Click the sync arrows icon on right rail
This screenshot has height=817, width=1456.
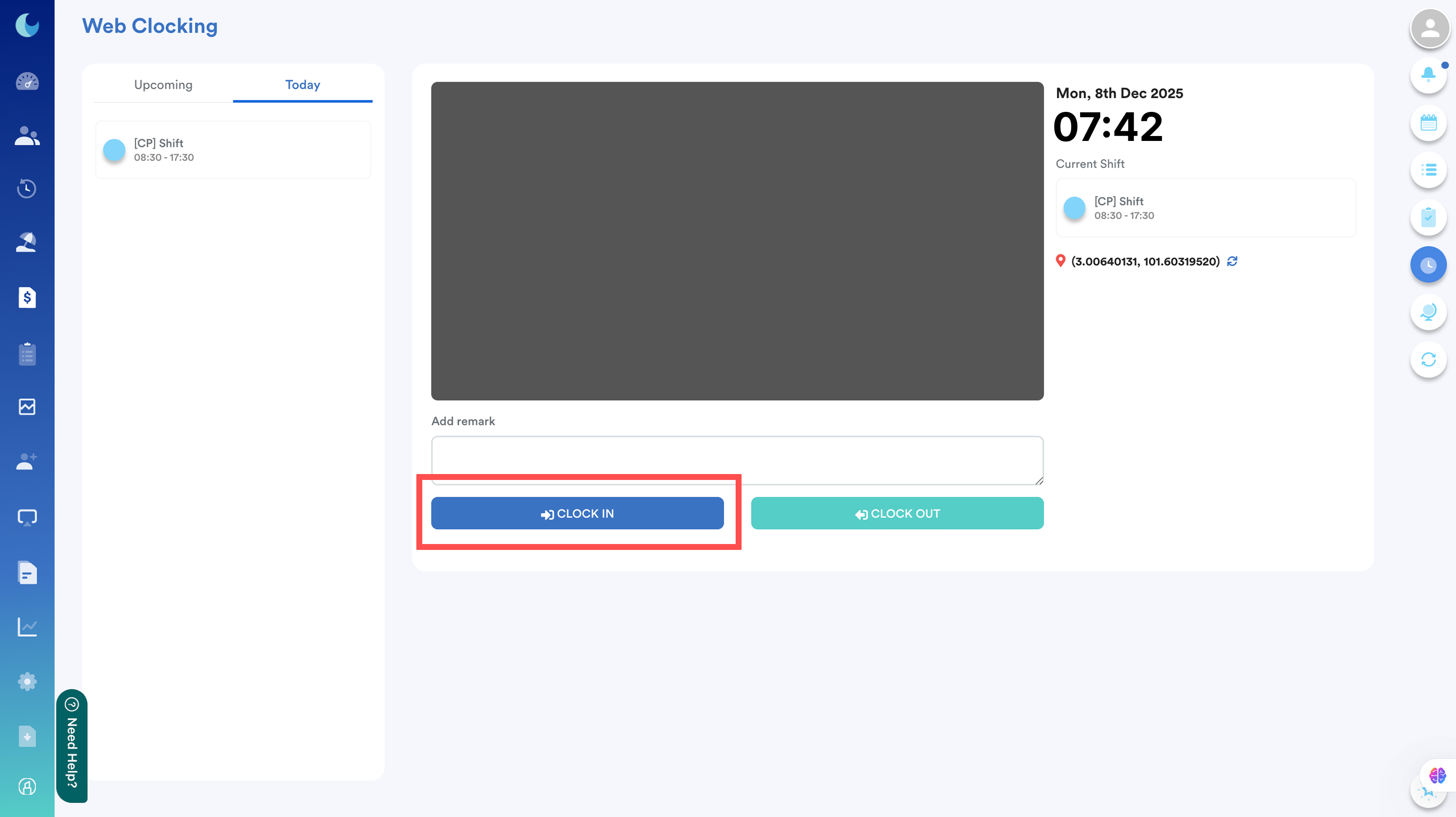pos(1428,360)
